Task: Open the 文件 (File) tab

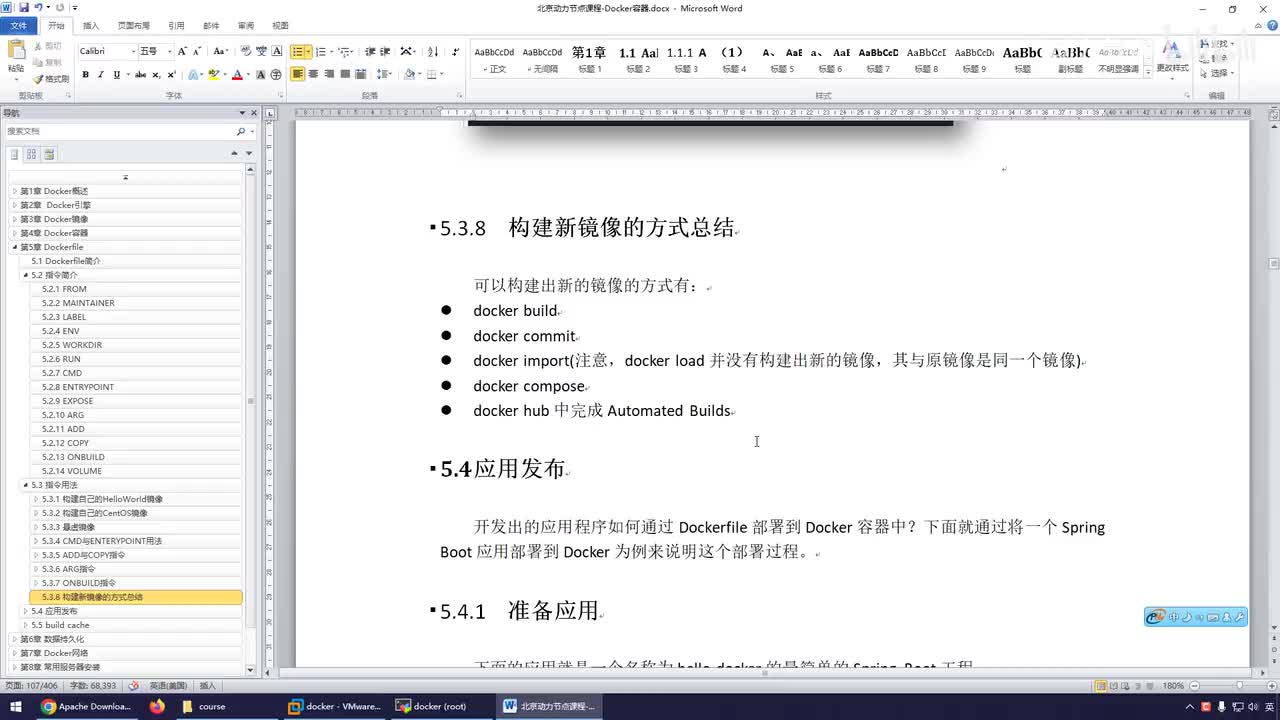Action: (19, 26)
